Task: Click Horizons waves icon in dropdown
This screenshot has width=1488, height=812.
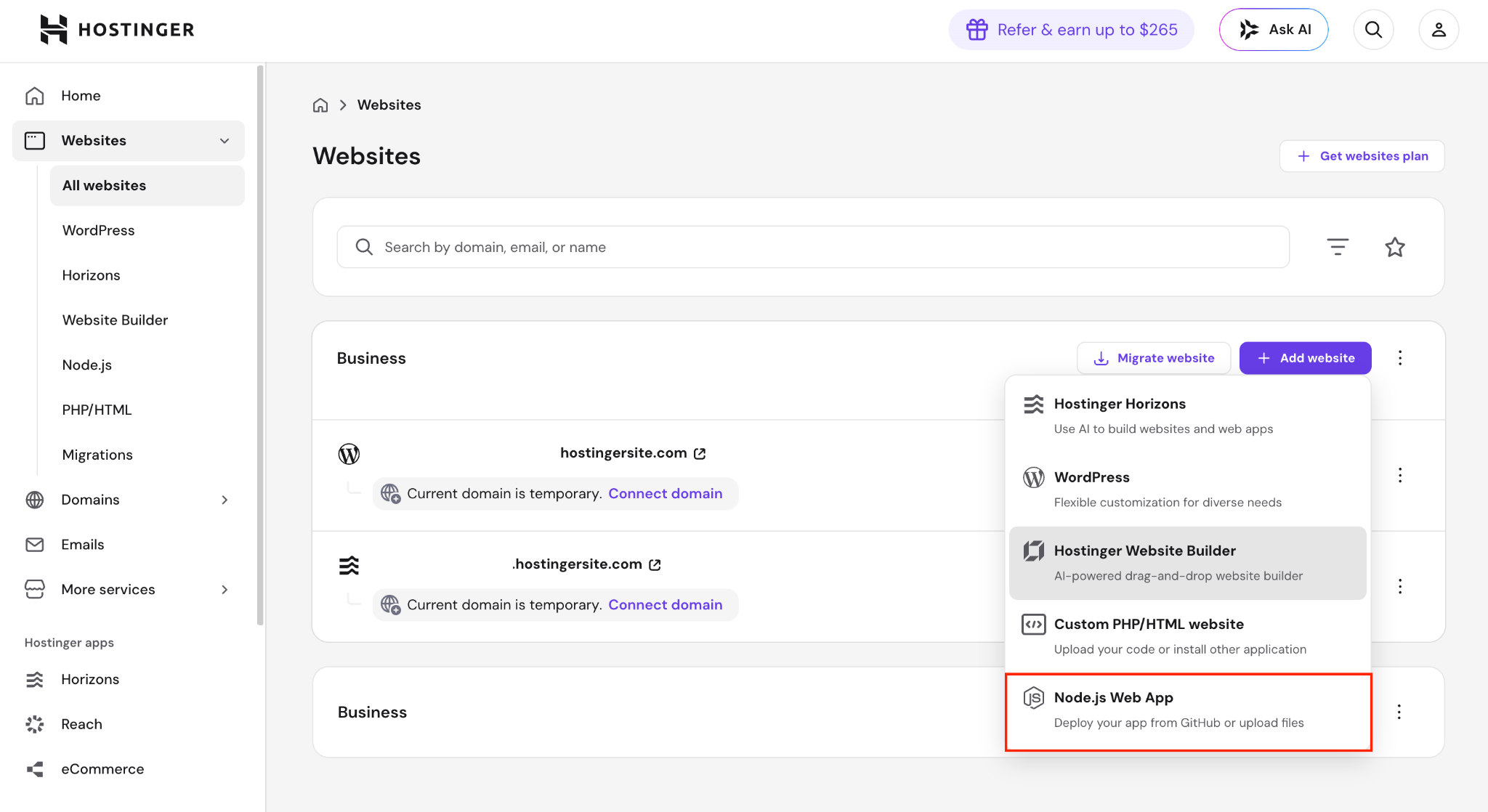Action: (1034, 405)
